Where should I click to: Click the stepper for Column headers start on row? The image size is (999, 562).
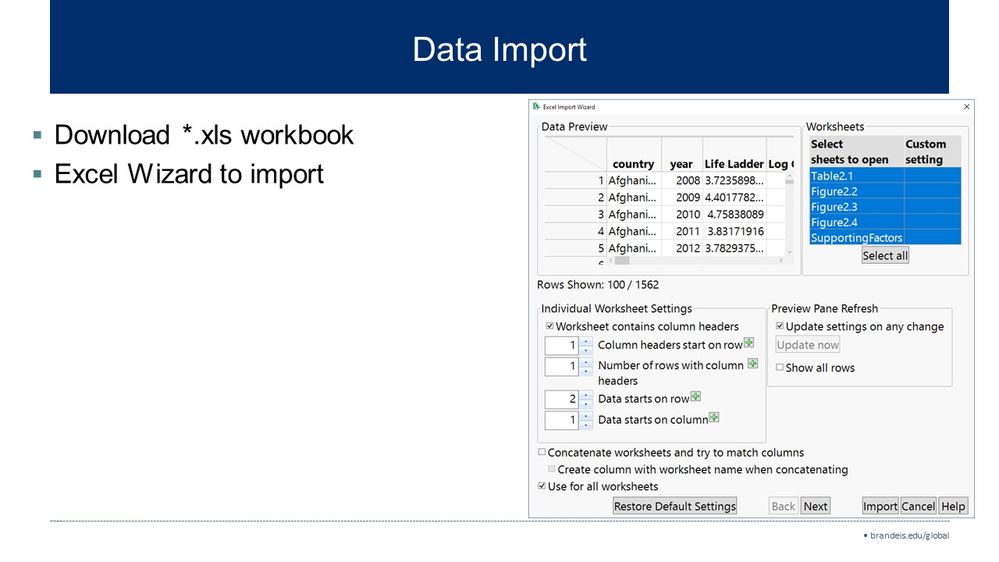tap(586, 345)
